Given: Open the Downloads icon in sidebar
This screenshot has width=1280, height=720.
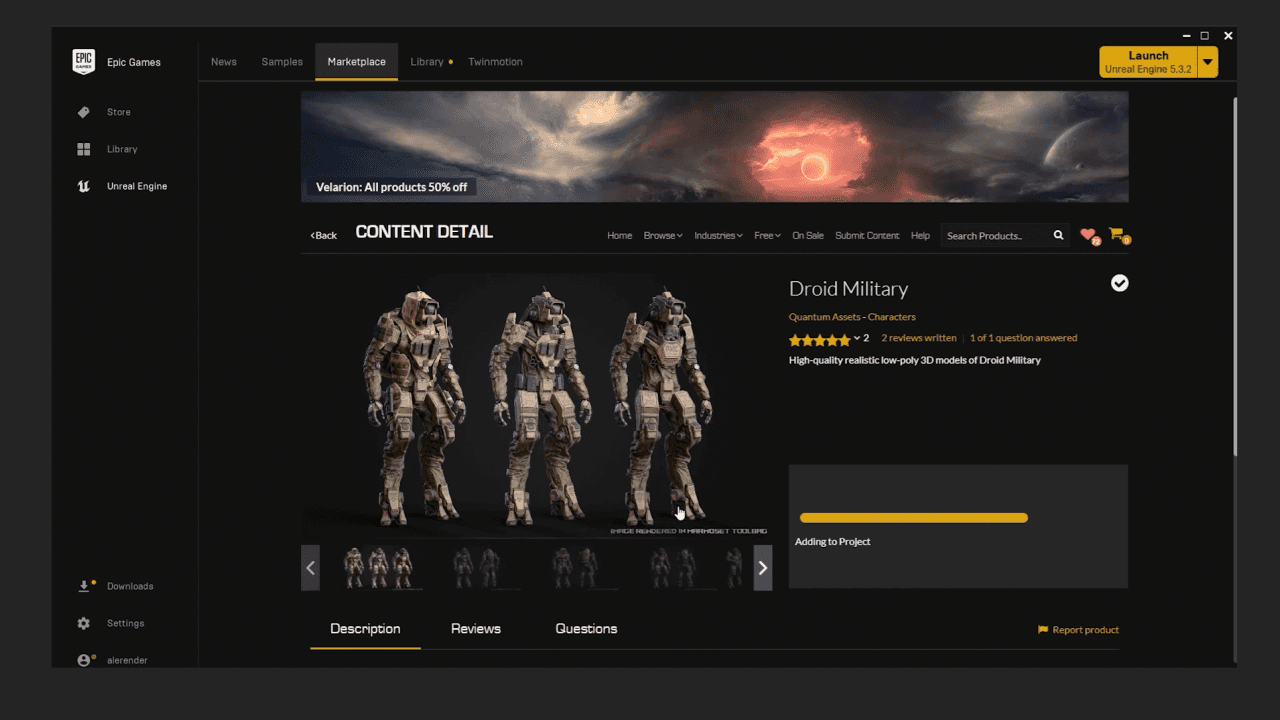Looking at the screenshot, I should [84, 586].
